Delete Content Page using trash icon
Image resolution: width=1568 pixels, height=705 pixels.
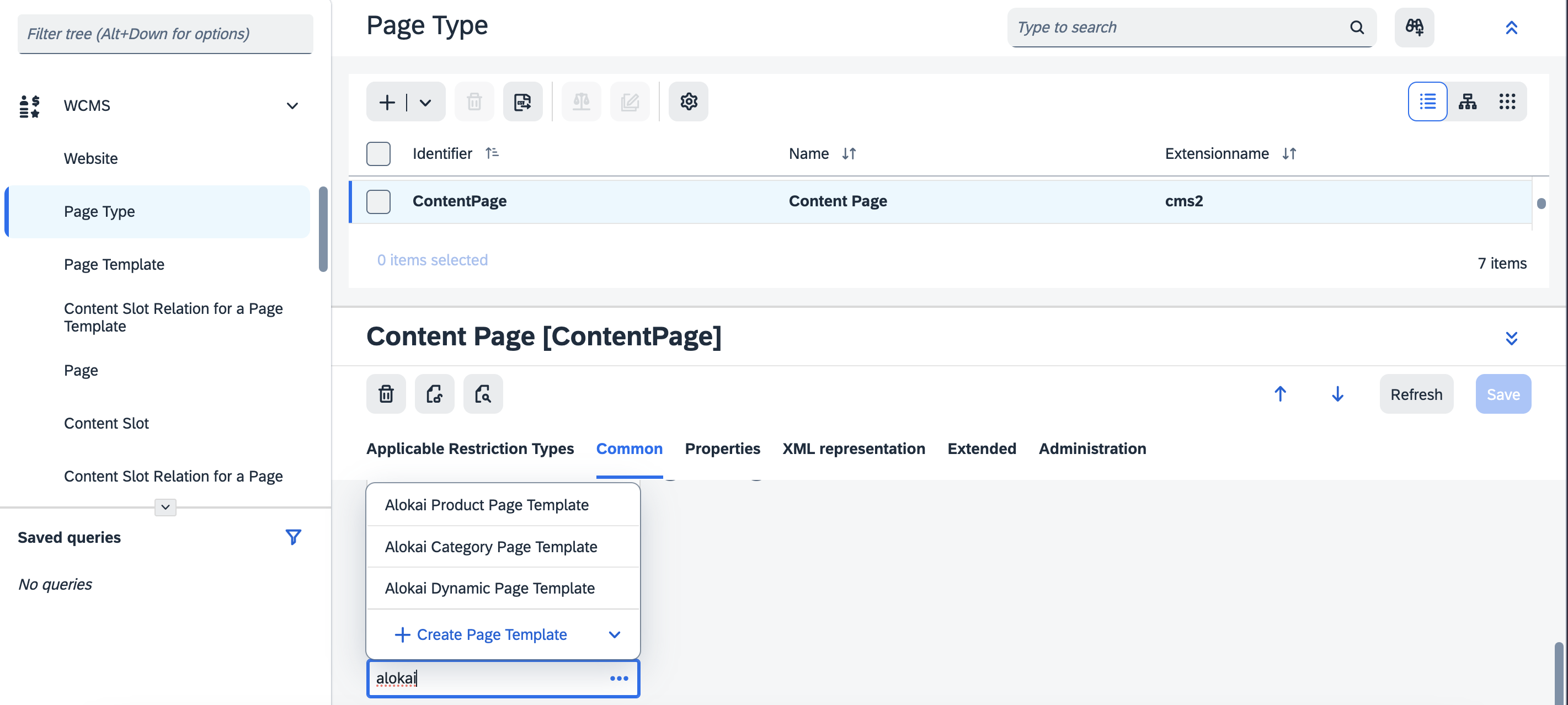coord(386,394)
